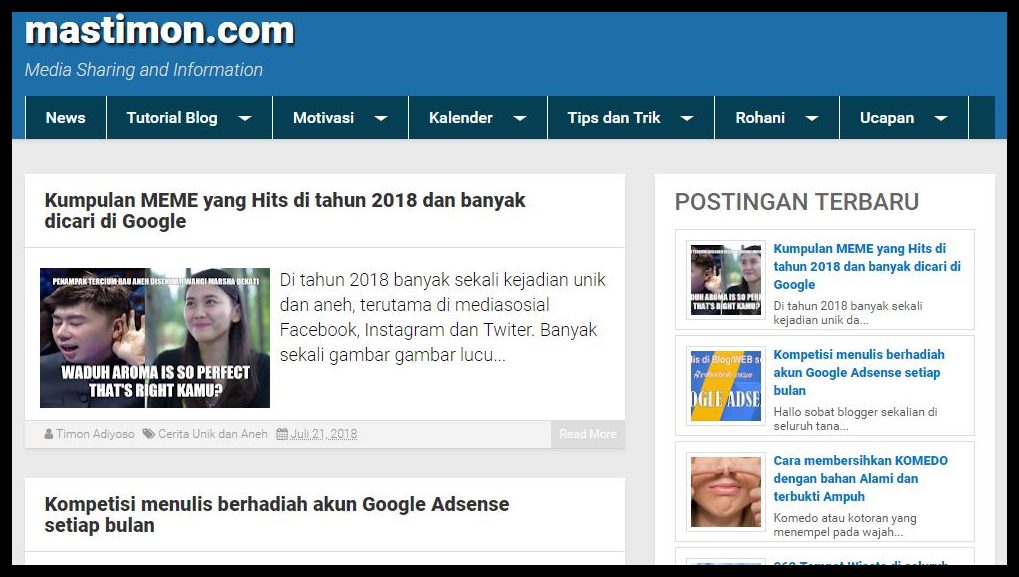This screenshot has height=577, width=1019.
Task: Click the person icon beside Timon Adiyoso
Action: (49, 434)
